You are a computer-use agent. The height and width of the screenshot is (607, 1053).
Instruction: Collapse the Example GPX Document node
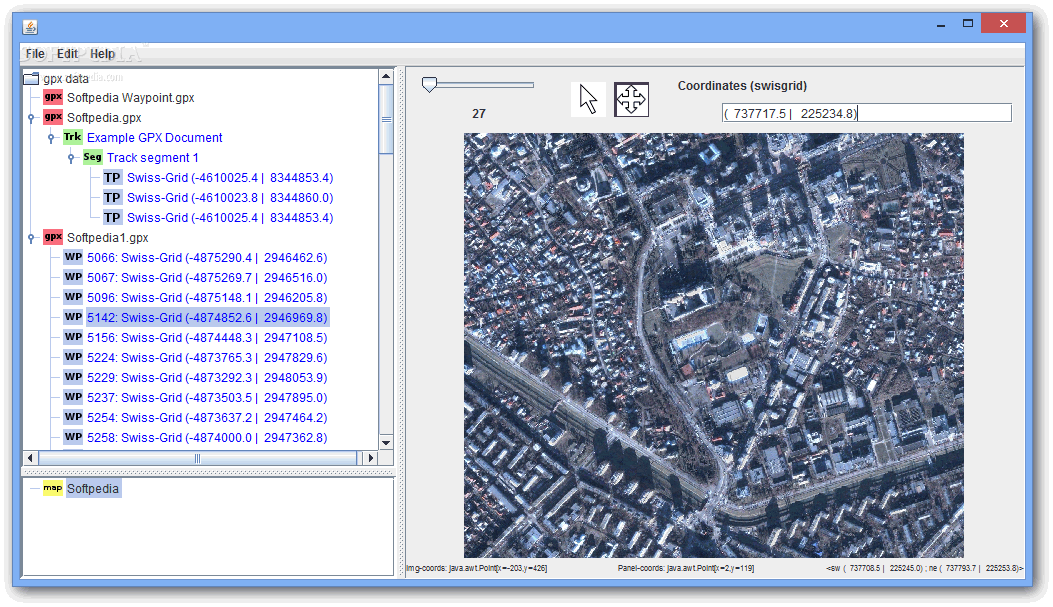(x=51, y=138)
